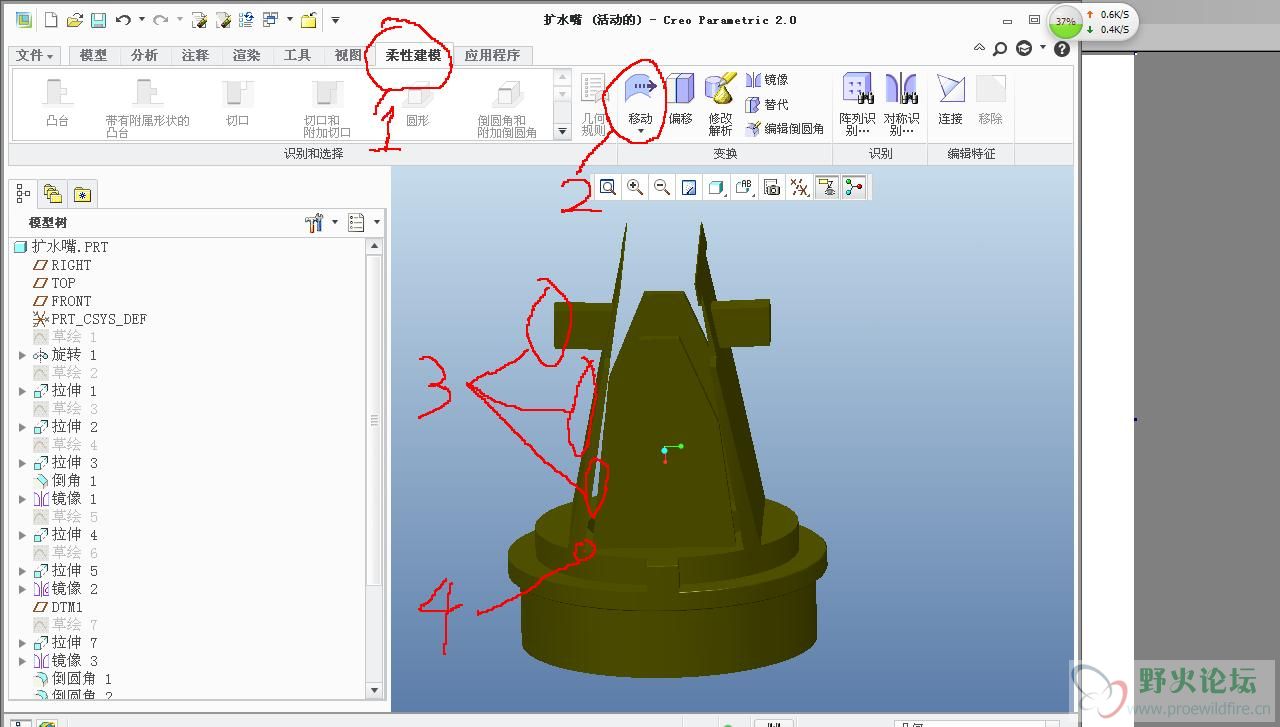
Task: Open saved views (named orientation) icon
Action: pyautogui.click(x=744, y=187)
